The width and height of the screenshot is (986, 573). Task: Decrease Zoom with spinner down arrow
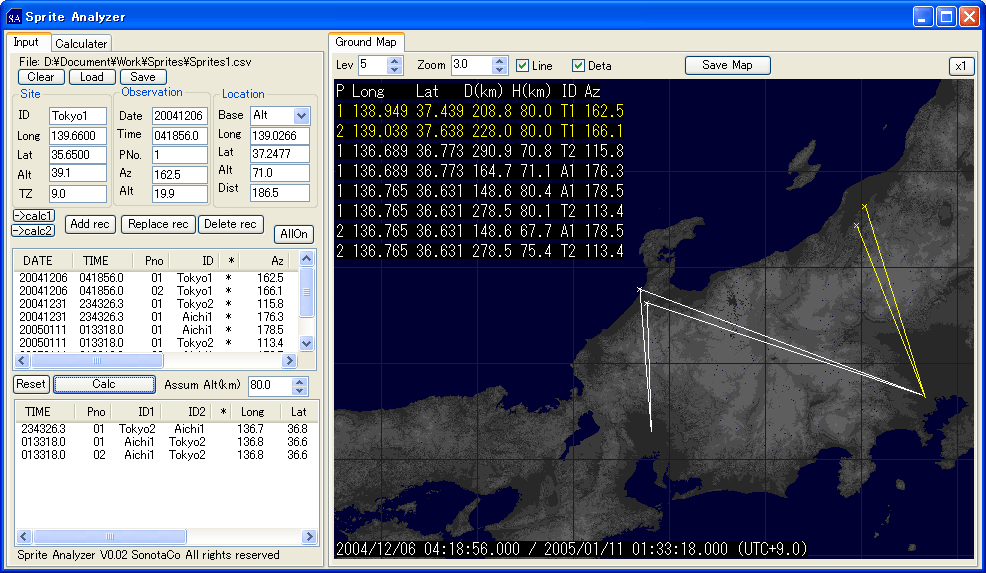500,70
